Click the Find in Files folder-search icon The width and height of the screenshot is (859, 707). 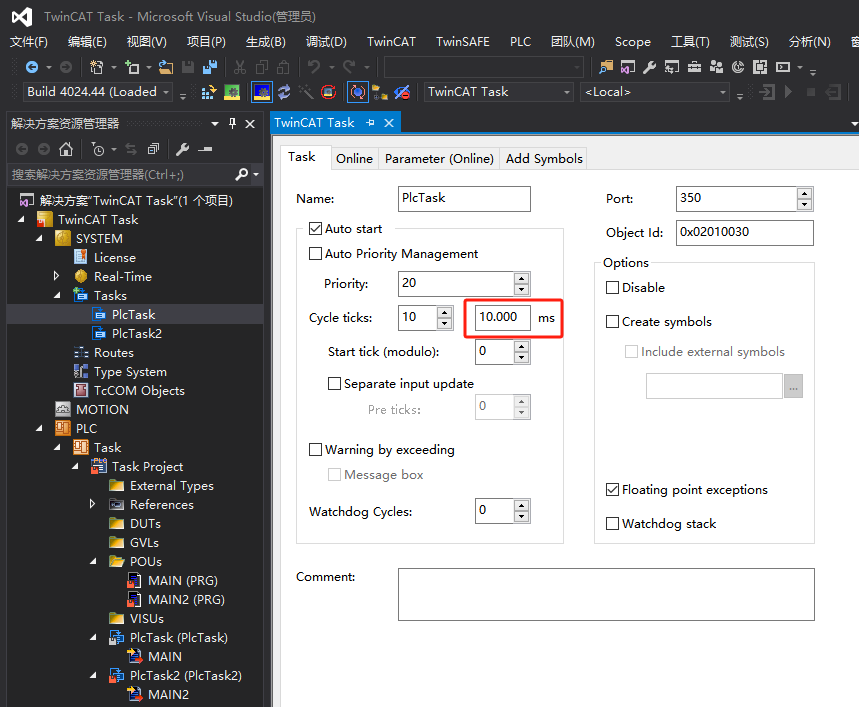point(606,67)
